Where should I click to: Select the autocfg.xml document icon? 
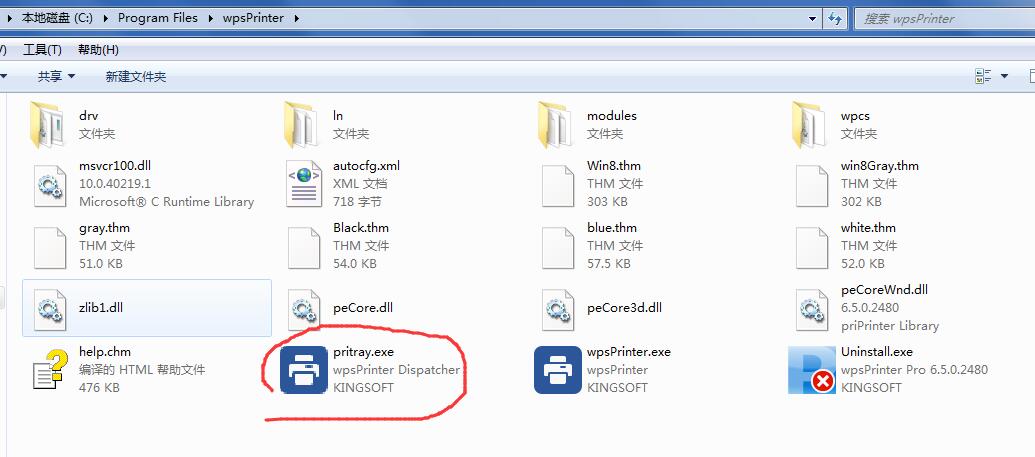[x=304, y=184]
